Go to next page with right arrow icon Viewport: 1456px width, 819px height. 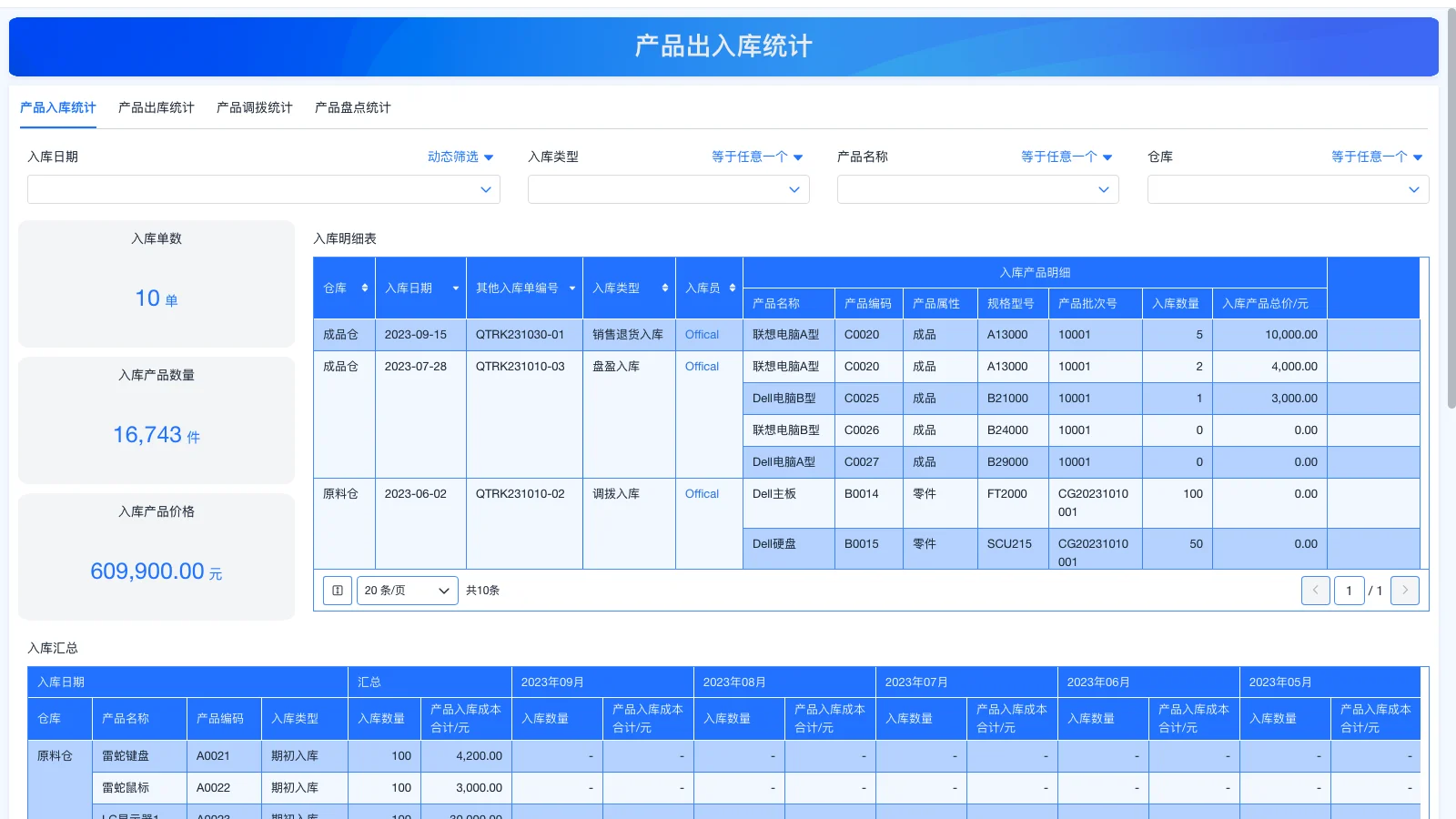pos(1405,590)
